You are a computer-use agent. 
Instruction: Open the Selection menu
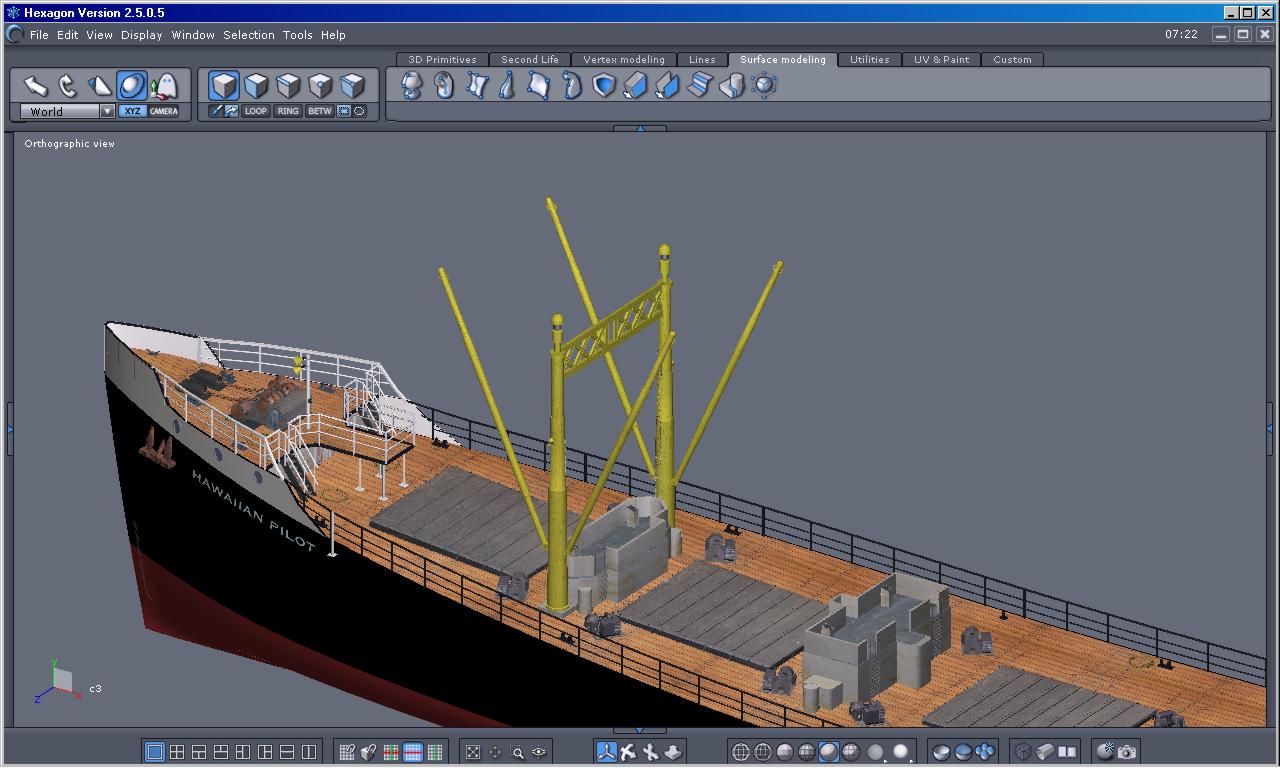(248, 35)
